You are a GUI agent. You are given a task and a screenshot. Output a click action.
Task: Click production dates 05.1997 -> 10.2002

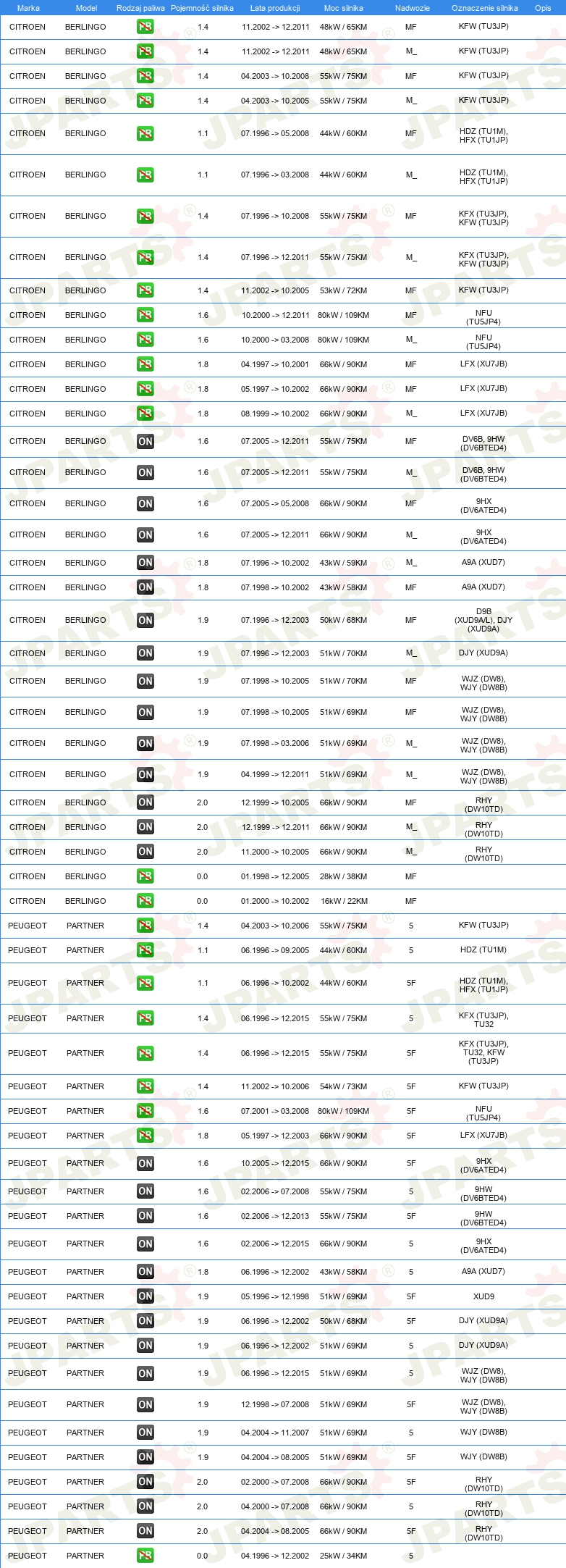point(275,389)
